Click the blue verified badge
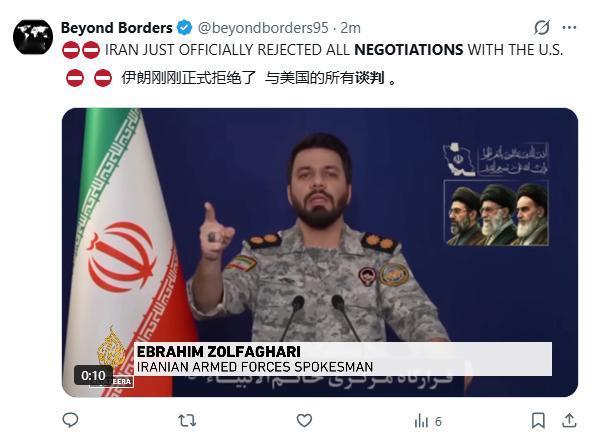The image size is (605, 447). pyautogui.click(x=184, y=28)
